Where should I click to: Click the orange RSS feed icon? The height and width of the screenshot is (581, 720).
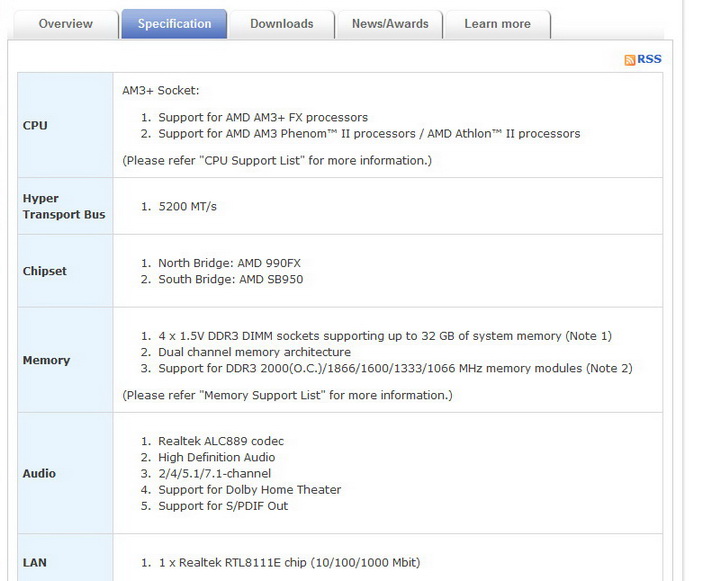[x=630, y=60]
